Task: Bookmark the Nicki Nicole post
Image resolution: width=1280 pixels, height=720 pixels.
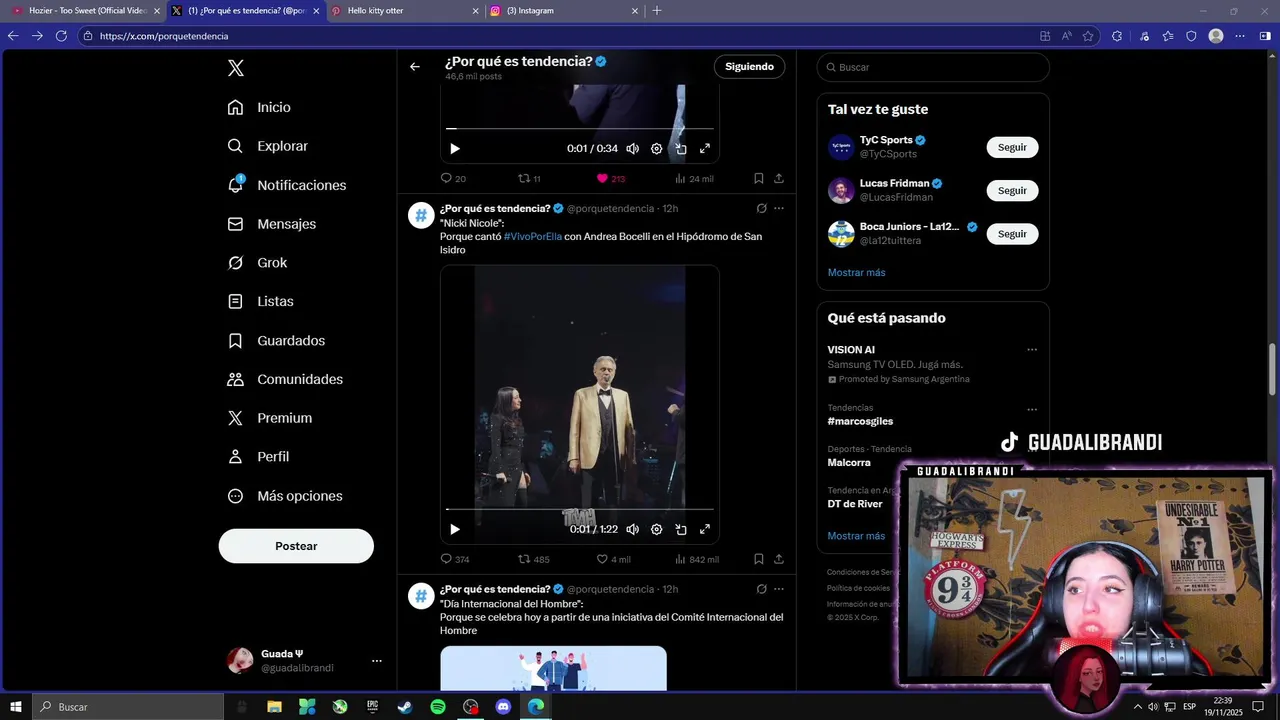Action: pyautogui.click(x=759, y=559)
